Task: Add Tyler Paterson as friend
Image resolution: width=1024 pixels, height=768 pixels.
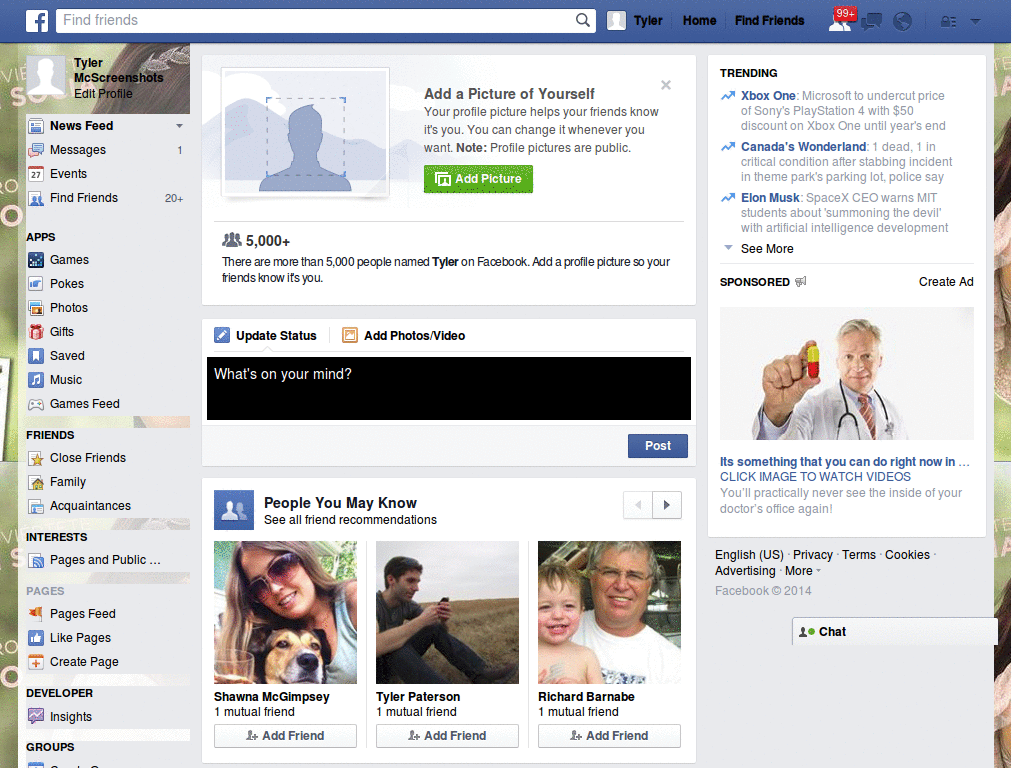Action: pos(447,736)
